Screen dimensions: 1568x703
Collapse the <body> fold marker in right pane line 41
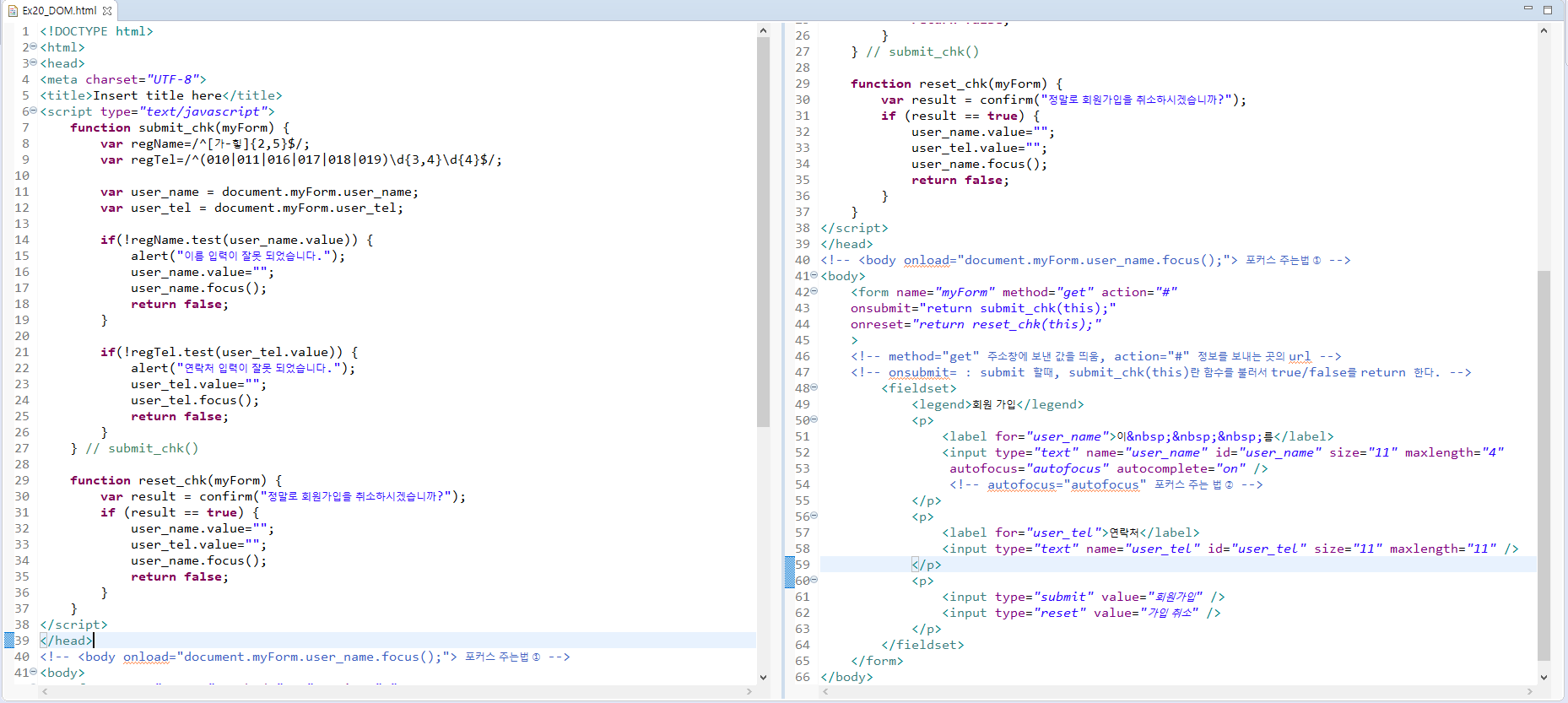point(814,275)
